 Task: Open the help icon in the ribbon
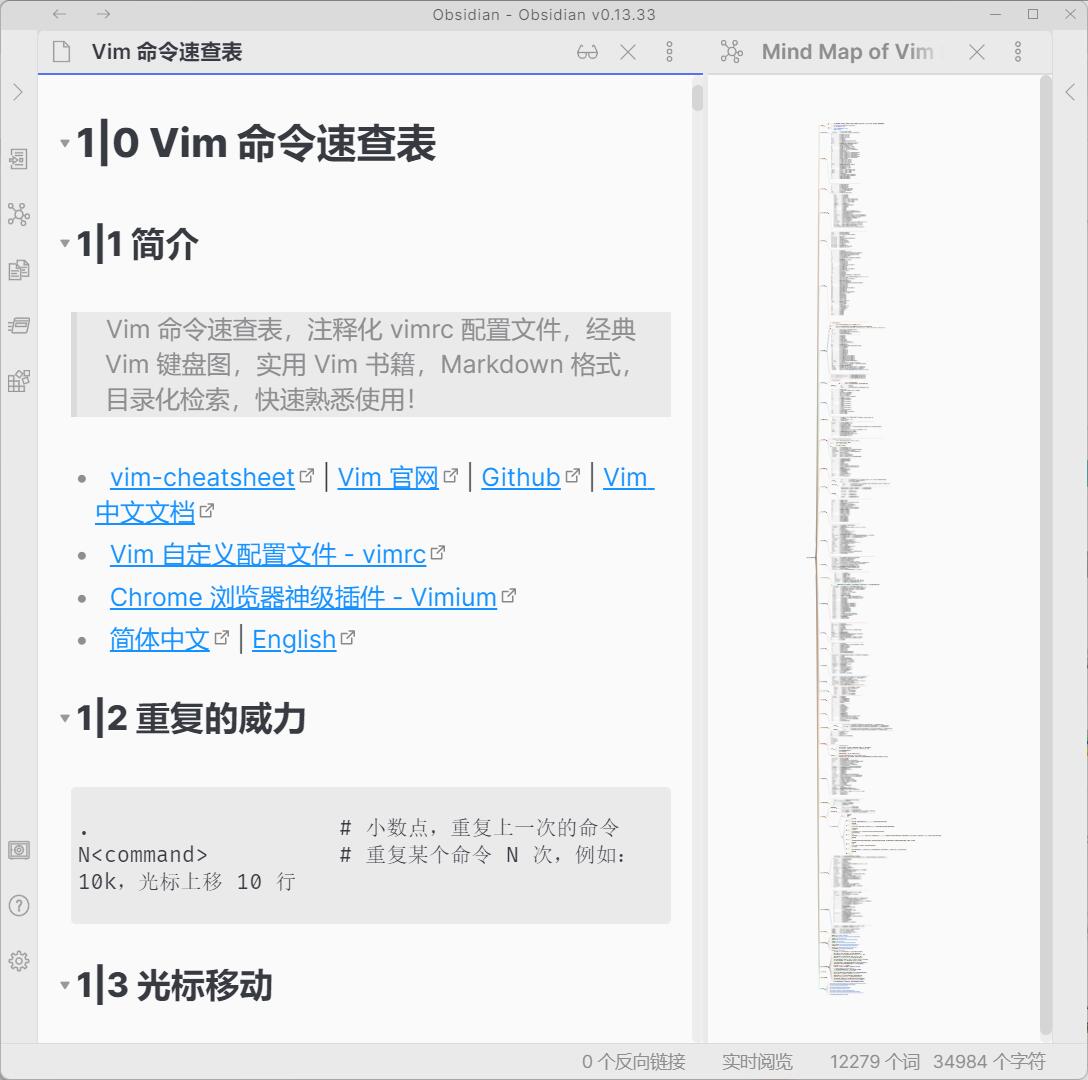click(18, 906)
